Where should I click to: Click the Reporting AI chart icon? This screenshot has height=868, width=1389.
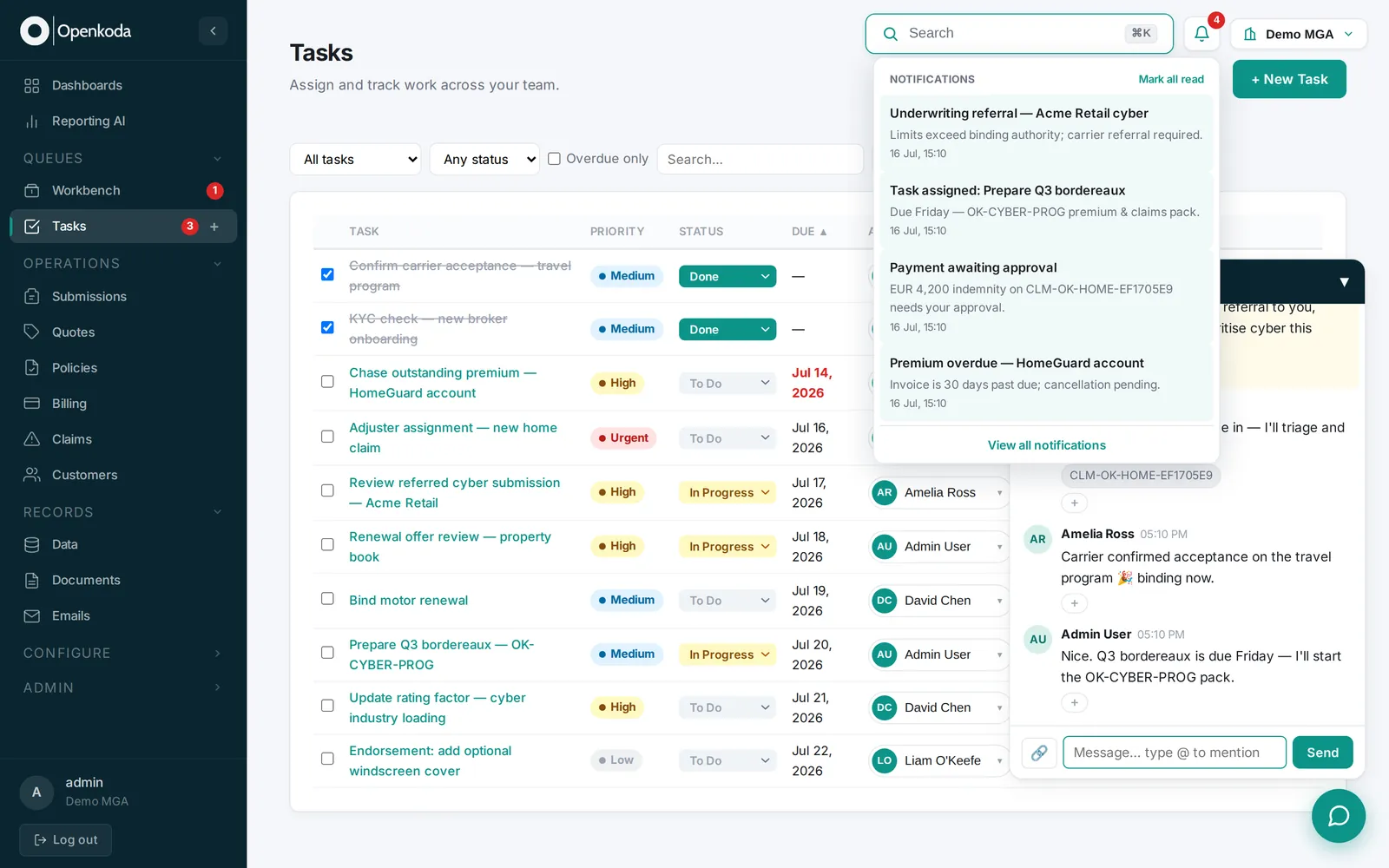point(32,122)
